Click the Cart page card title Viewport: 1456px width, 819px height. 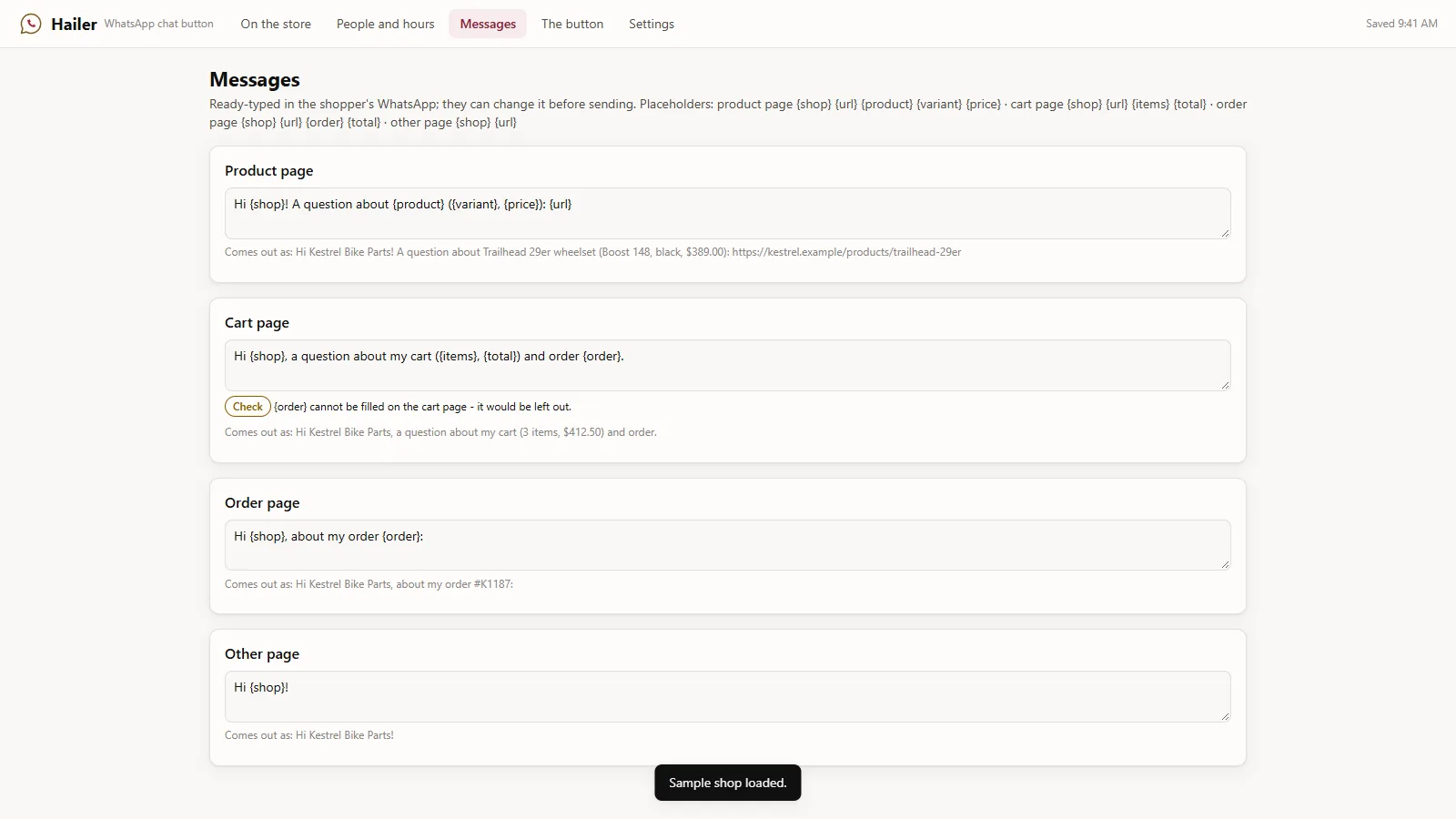click(x=257, y=323)
